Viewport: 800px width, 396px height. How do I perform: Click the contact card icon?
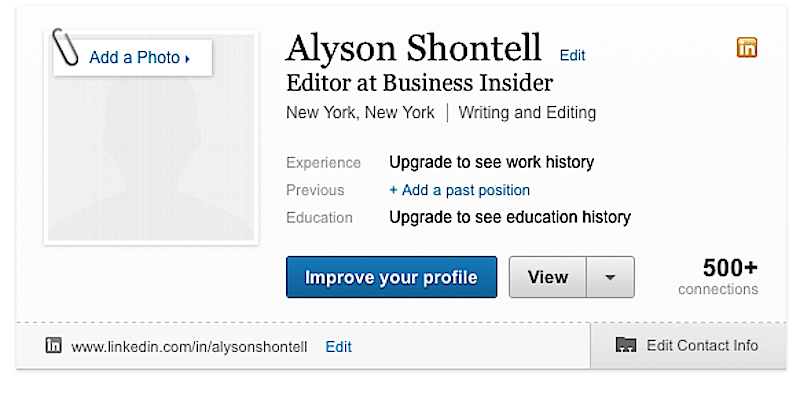coord(626,345)
